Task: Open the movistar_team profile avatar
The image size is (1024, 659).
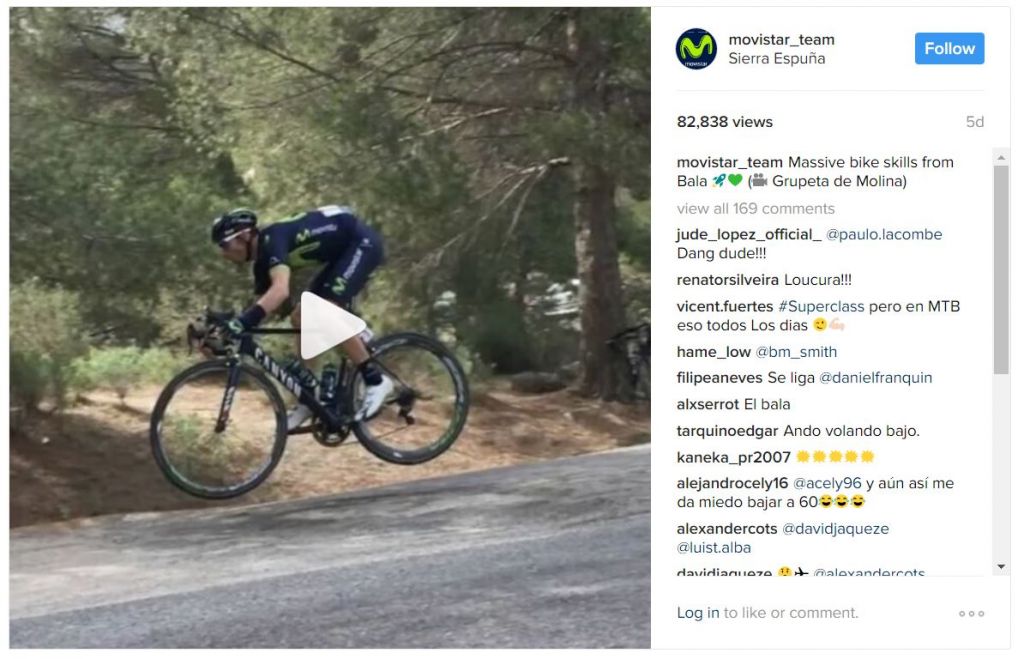Action: (x=696, y=49)
